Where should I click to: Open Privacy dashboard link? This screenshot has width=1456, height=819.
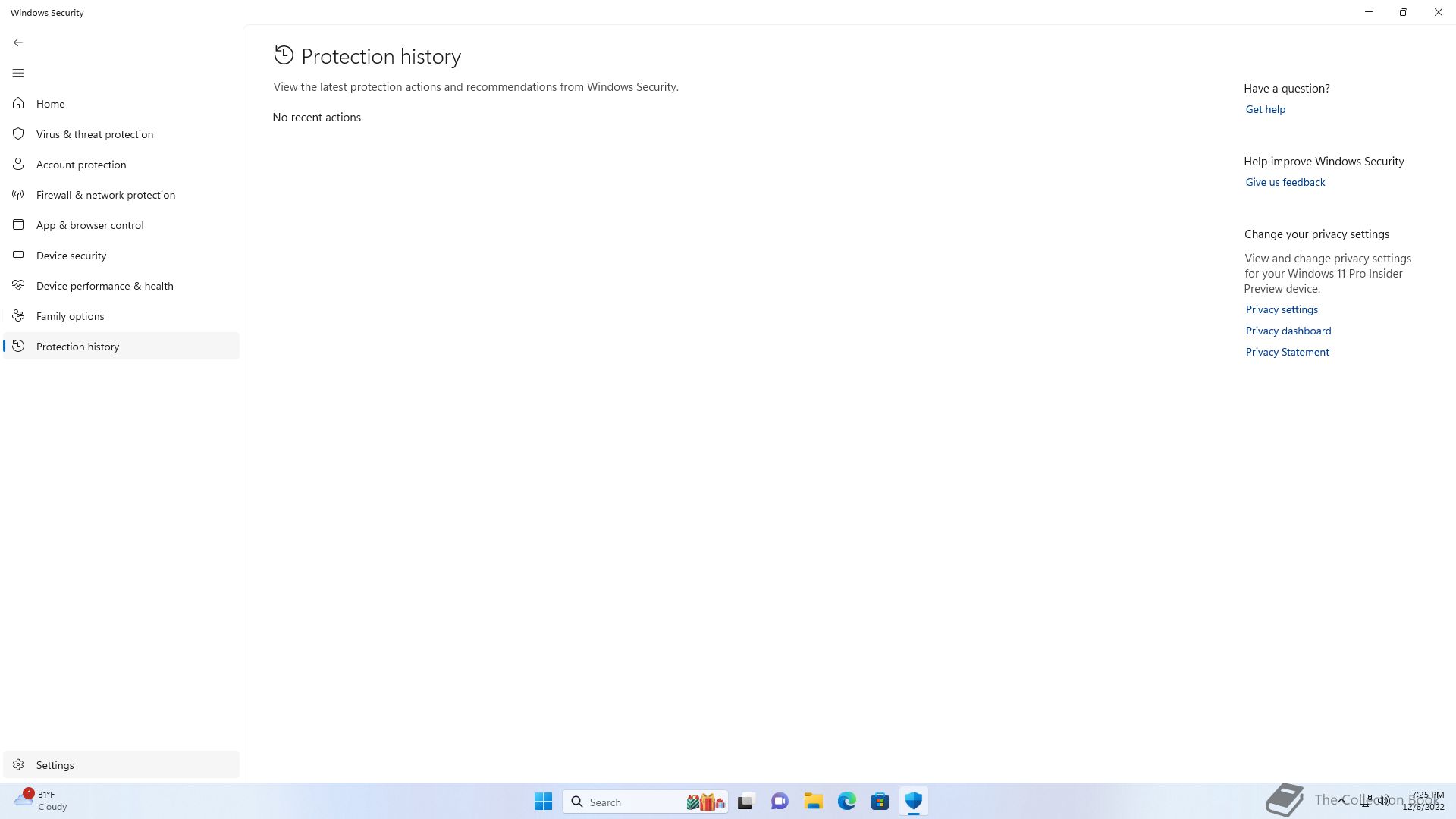click(x=1288, y=331)
